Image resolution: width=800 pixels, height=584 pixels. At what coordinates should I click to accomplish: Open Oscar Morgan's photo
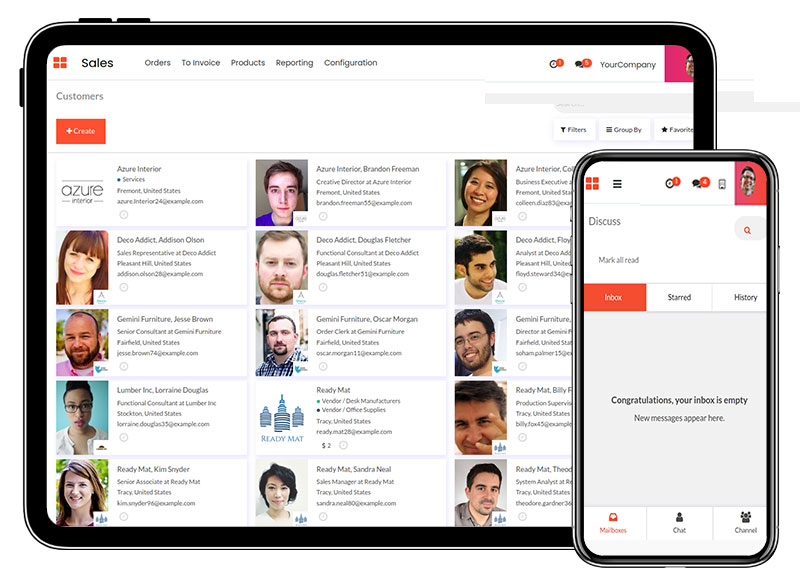click(282, 343)
